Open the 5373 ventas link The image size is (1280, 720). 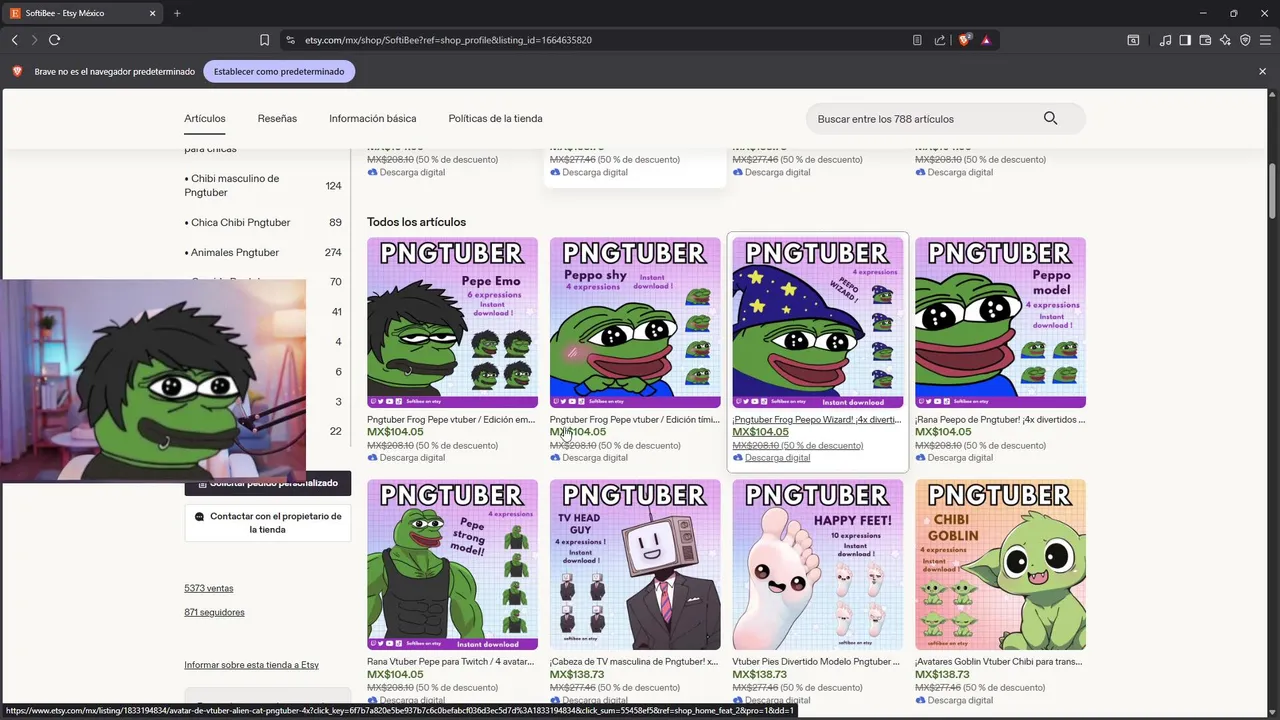209,588
